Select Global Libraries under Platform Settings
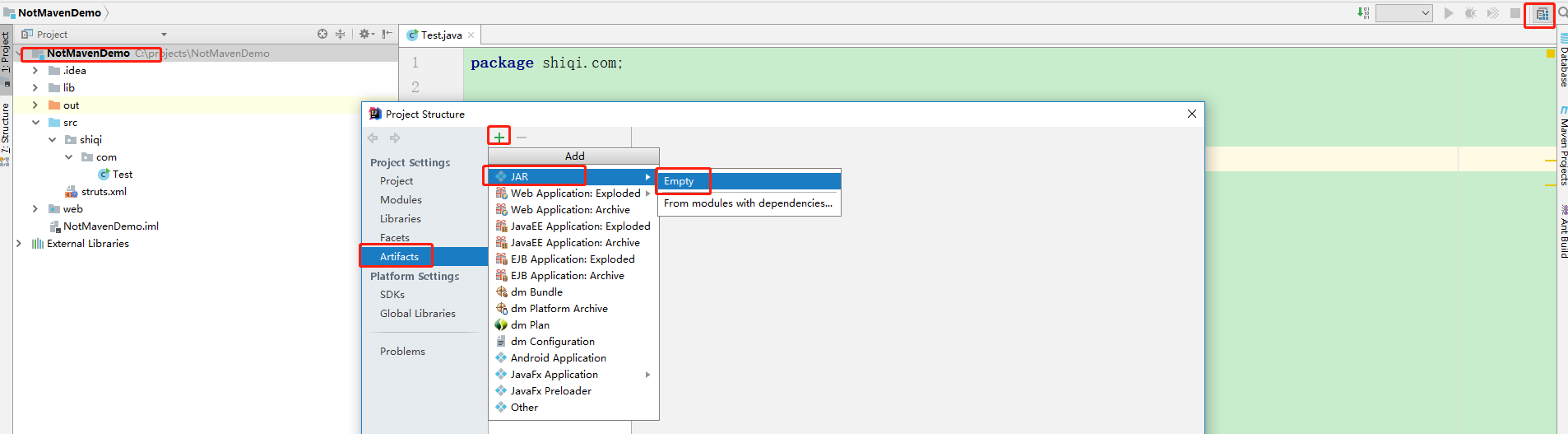Screen dimensions: 1568x434 click(418, 314)
